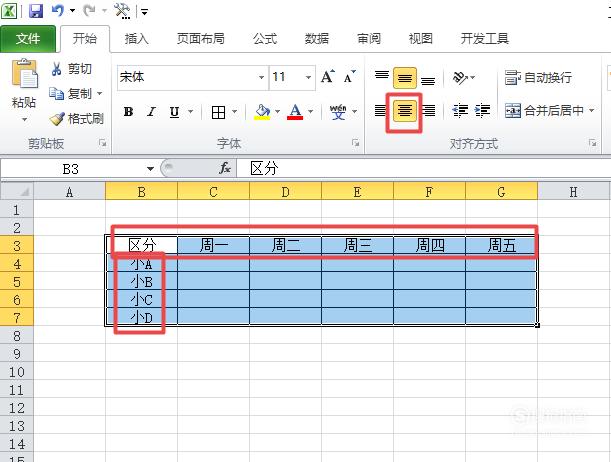Switch to the Insert (插入) tab
This screenshot has width=611, height=462.
(136, 39)
